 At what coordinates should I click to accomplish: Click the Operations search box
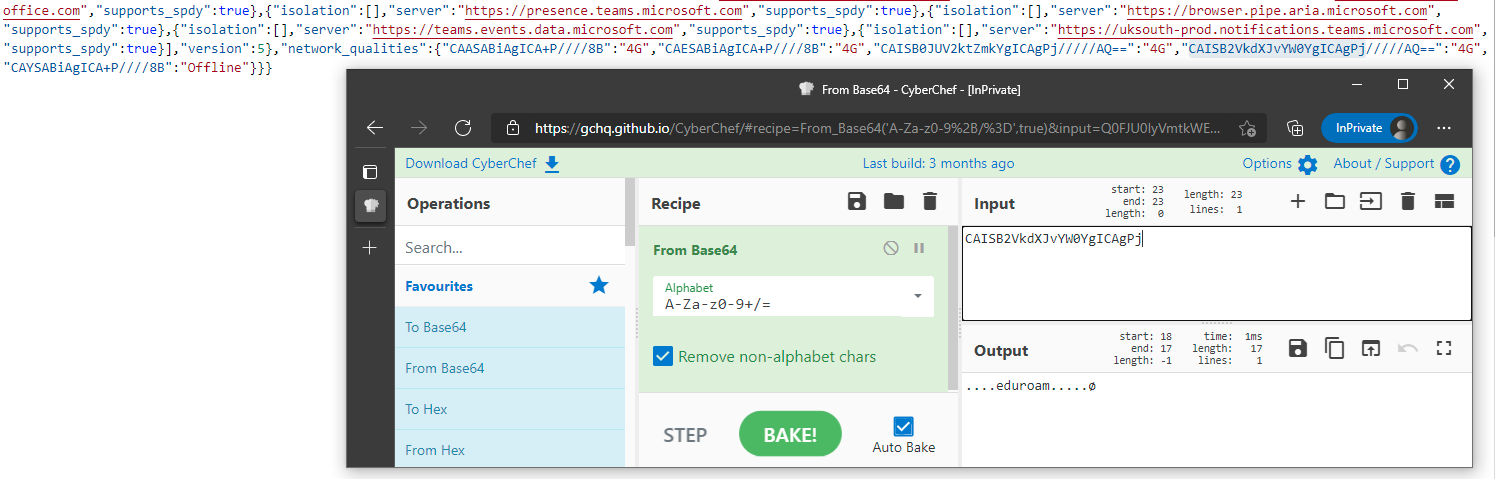(510, 247)
